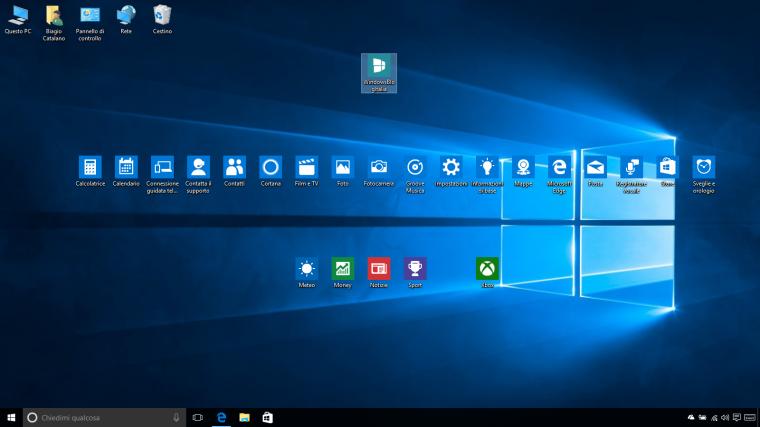Open the Action Center notifications icon
Viewport: 760px width, 427px height.
tap(737, 417)
